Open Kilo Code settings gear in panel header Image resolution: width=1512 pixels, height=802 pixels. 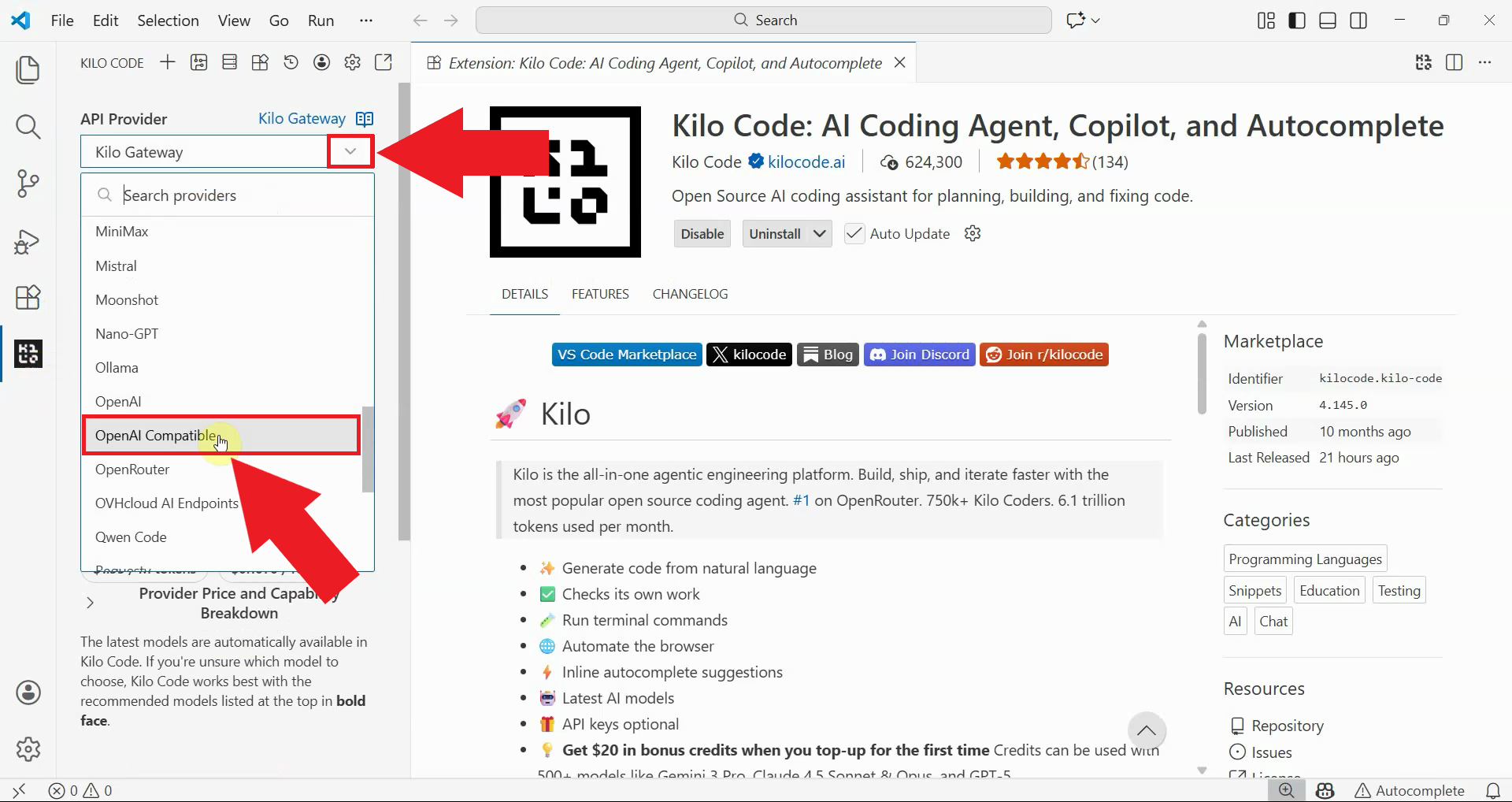coord(353,62)
